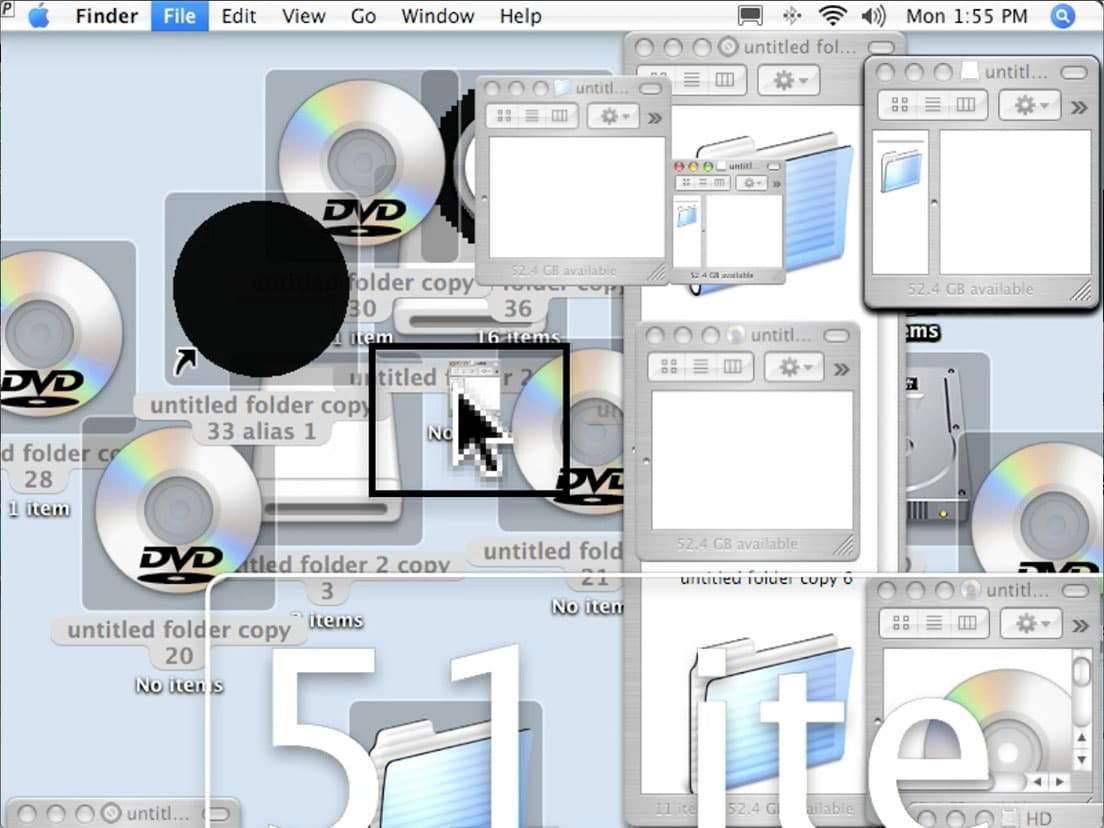Select column view in 'untitled fol...' window
This screenshot has width=1104, height=828.
coord(724,79)
